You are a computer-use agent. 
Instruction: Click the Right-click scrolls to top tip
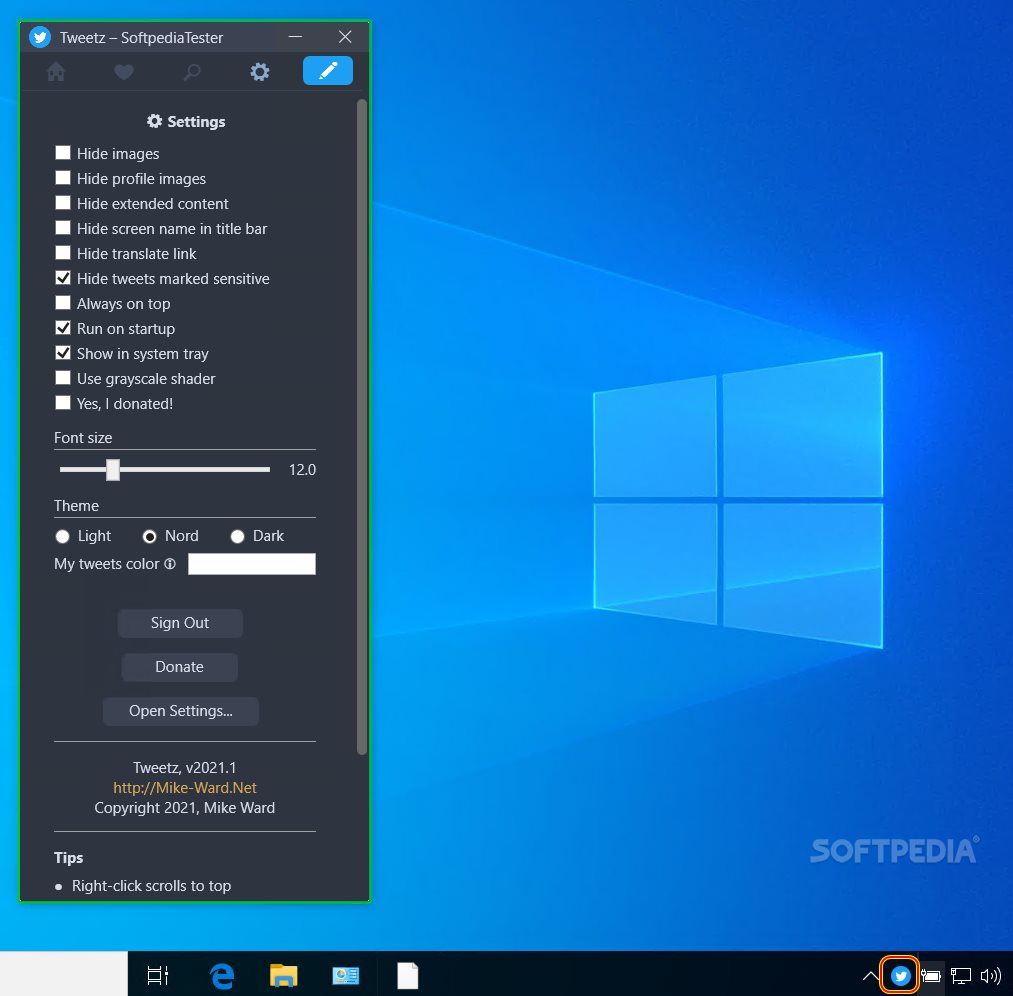151,886
